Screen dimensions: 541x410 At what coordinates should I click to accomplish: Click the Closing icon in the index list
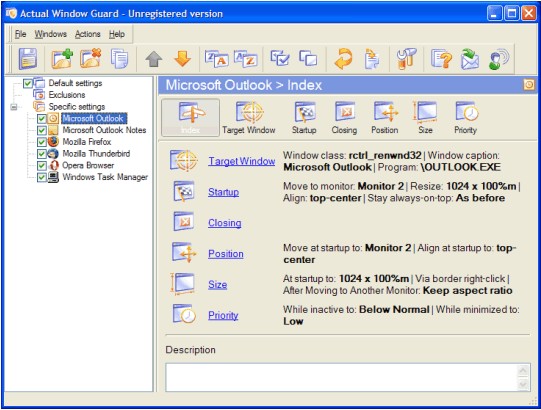pos(184,222)
